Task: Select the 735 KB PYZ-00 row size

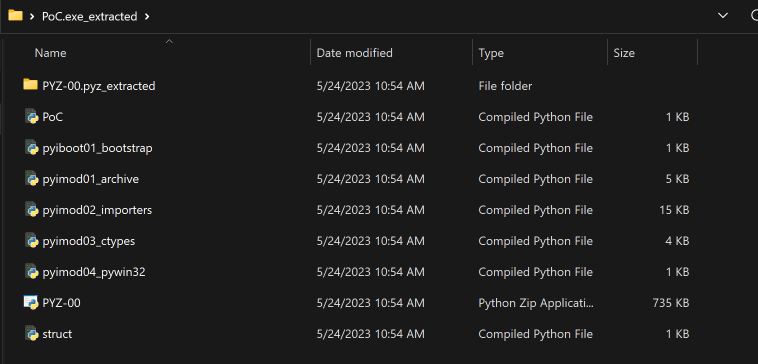Action: pyautogui.click(x=671, y=303)
